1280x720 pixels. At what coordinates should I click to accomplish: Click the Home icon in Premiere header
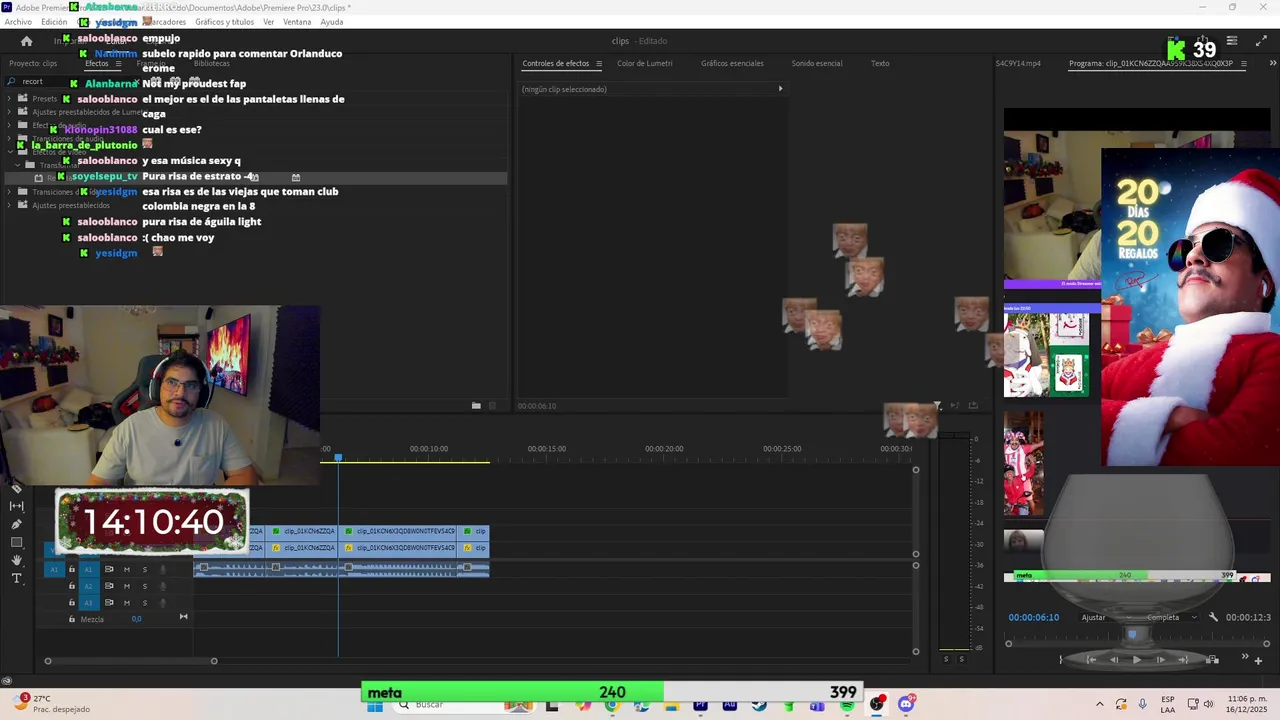(26, 41)
